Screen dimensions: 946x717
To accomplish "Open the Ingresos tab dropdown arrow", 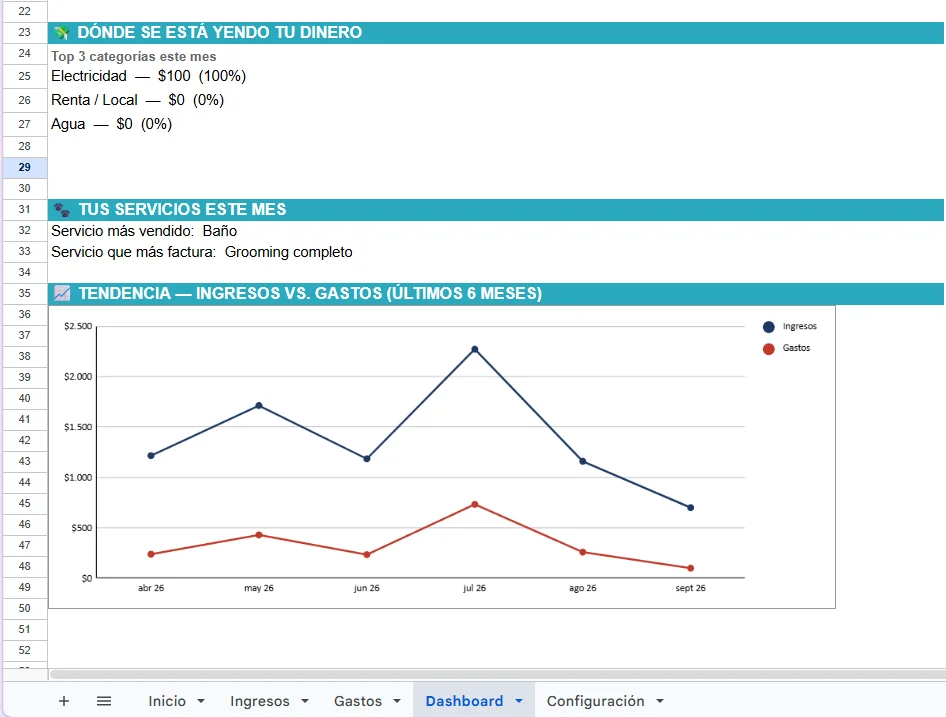I will (305, 701).
